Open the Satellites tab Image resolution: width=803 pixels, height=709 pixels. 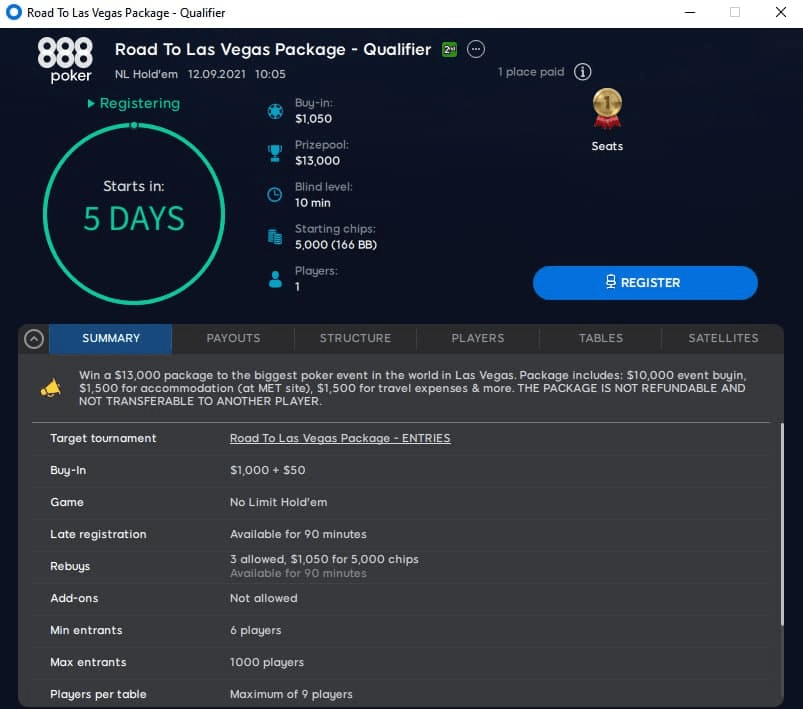click(x=723, y=339)
